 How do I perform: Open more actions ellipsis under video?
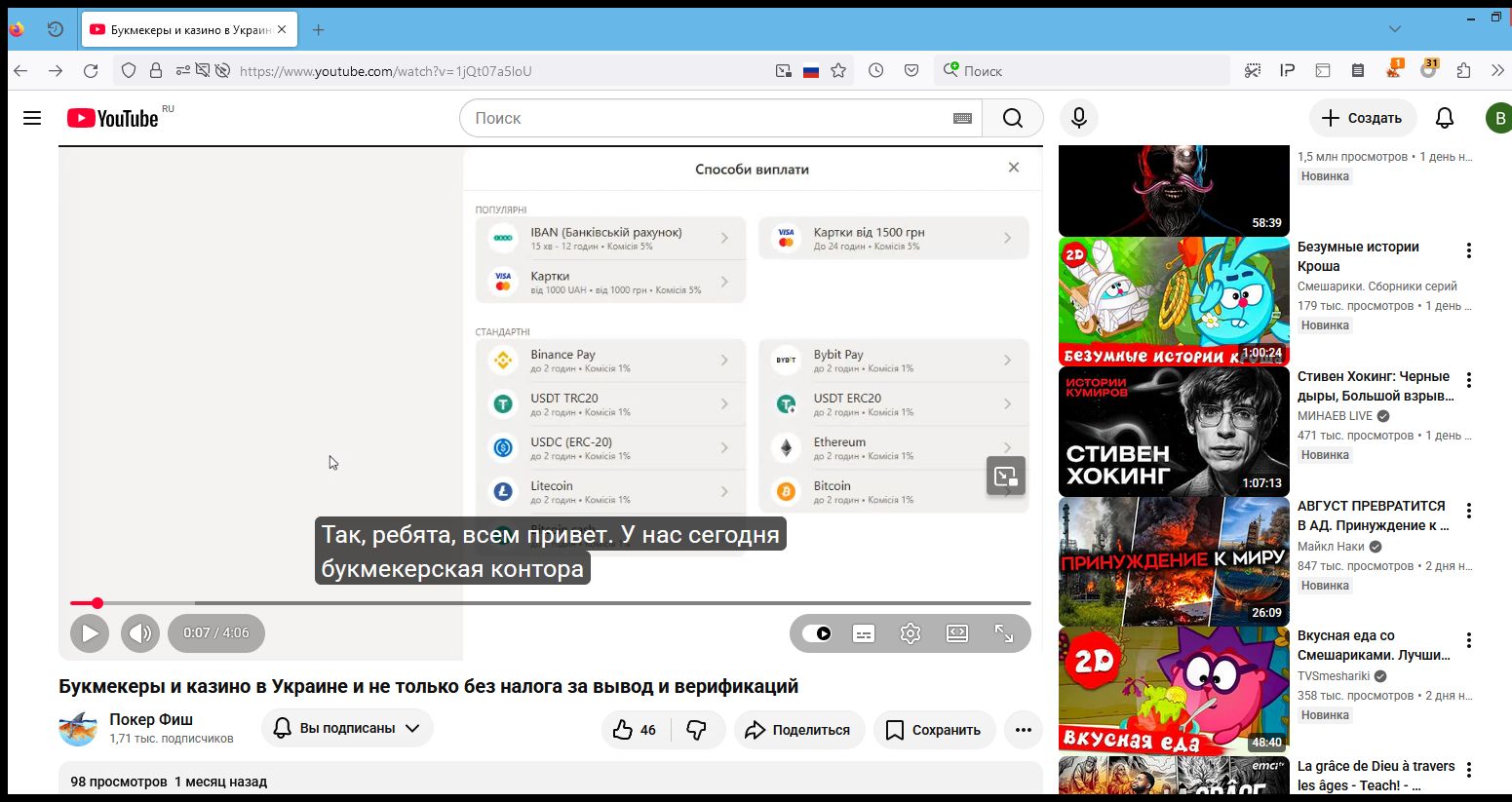[1024, 730]
